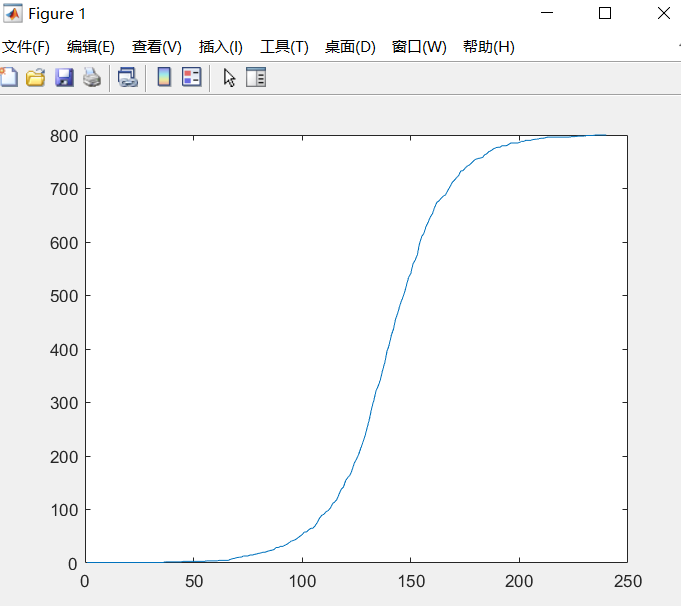Open the 窗口(W) menu
The width and height of the screenshot is (681, 606).
click(x=419, y=46)
